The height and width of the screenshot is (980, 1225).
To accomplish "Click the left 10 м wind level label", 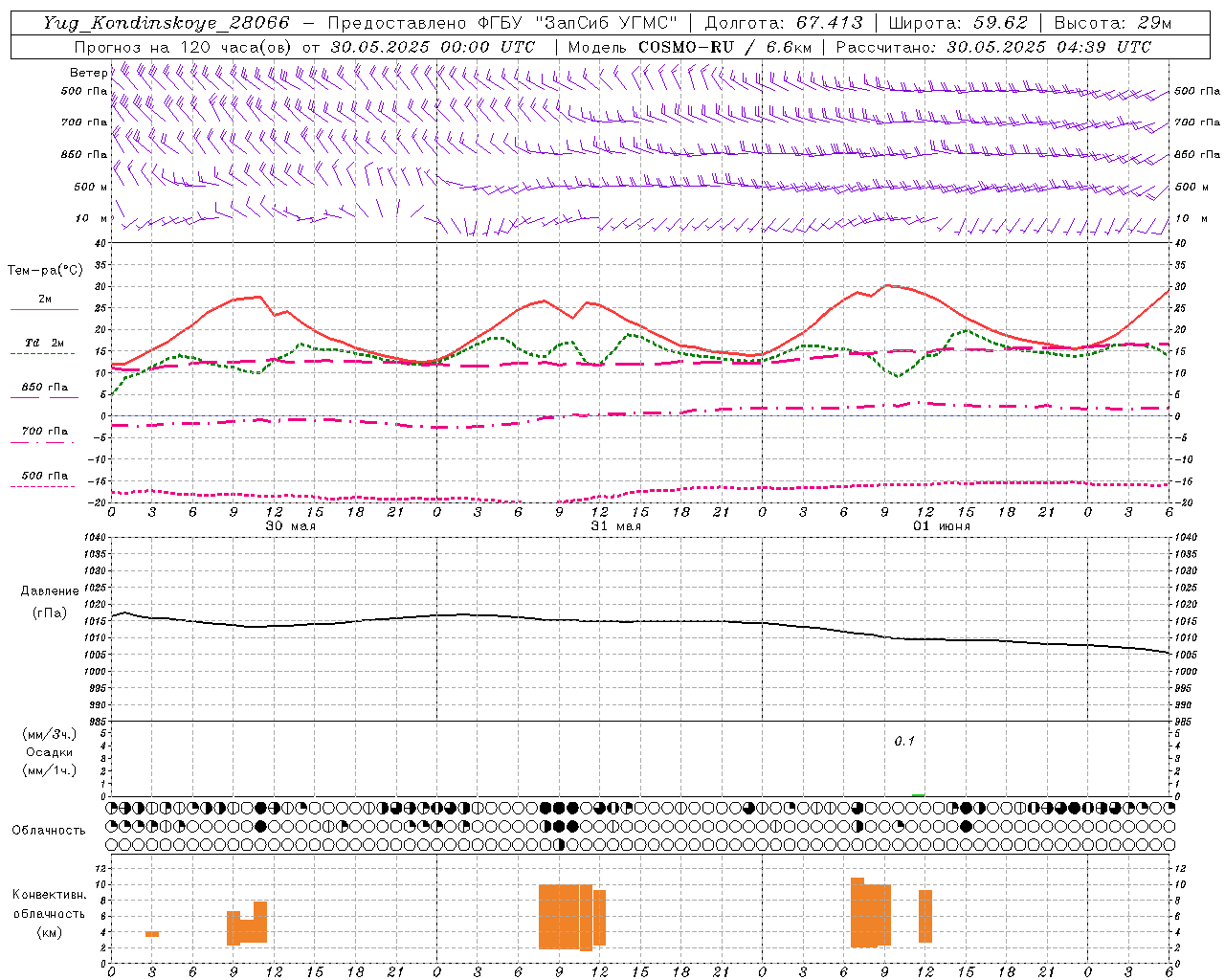I will coord(92,219).
